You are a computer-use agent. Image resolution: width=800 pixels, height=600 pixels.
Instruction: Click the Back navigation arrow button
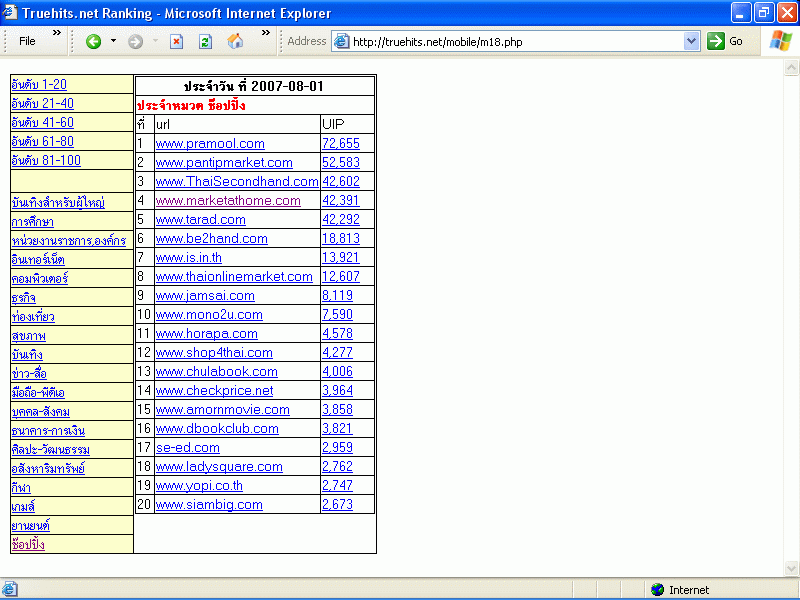coord(94,41)
